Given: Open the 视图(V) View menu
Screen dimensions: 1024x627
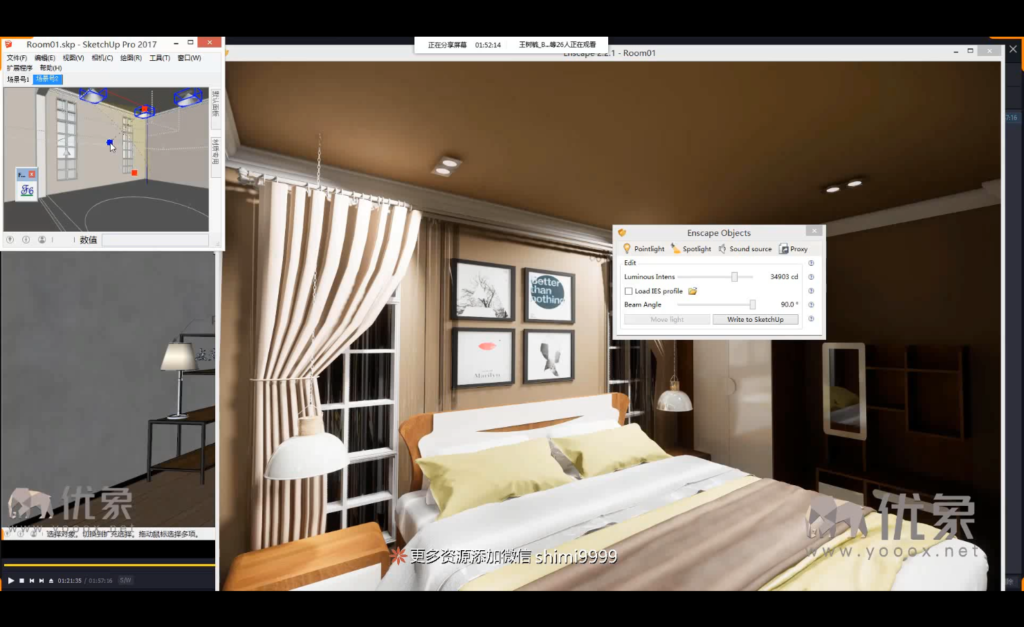Looking at the screenshot, I should point(73,58).
